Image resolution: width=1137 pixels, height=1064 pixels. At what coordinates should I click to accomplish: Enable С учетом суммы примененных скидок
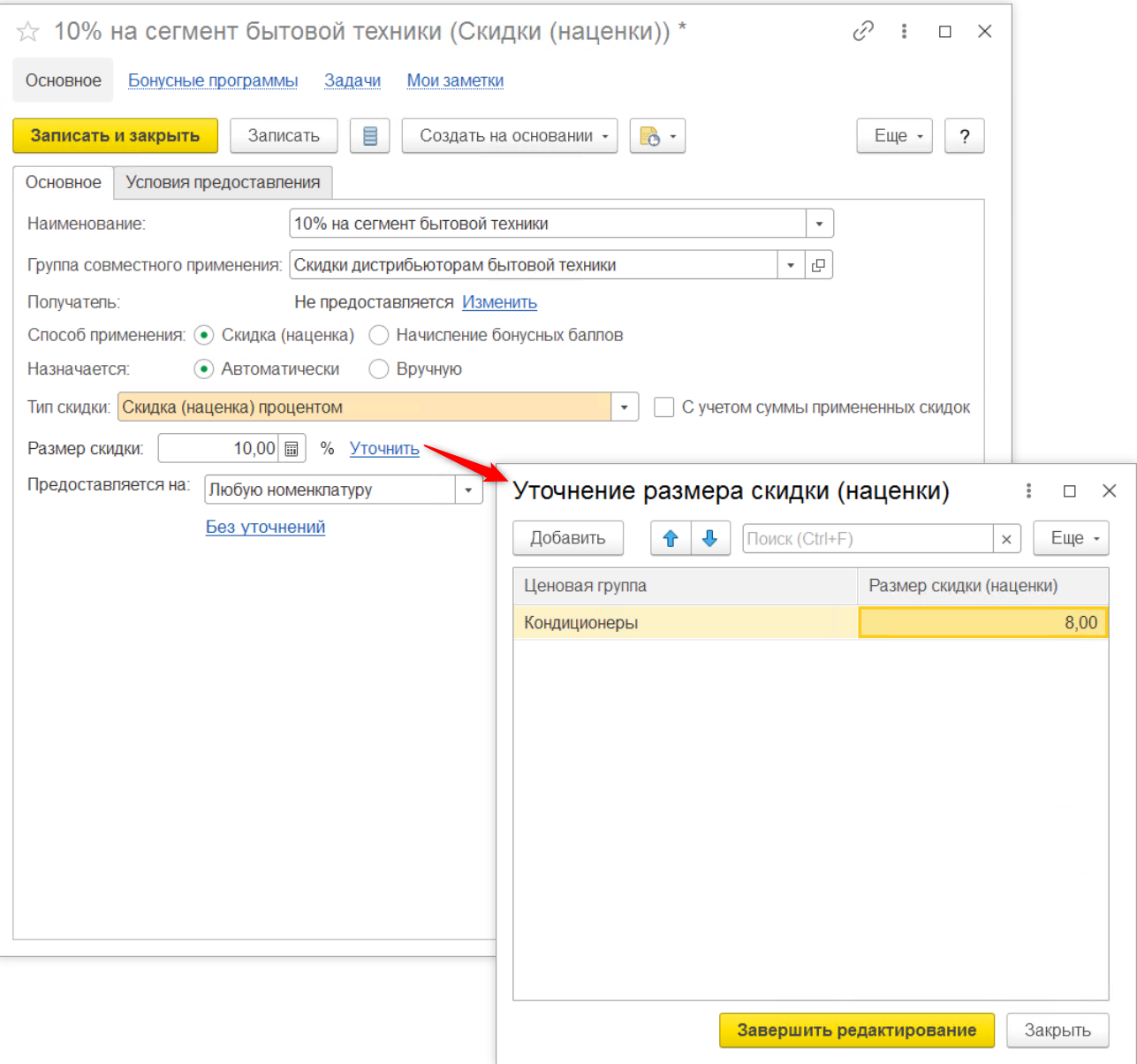[663, 407]
